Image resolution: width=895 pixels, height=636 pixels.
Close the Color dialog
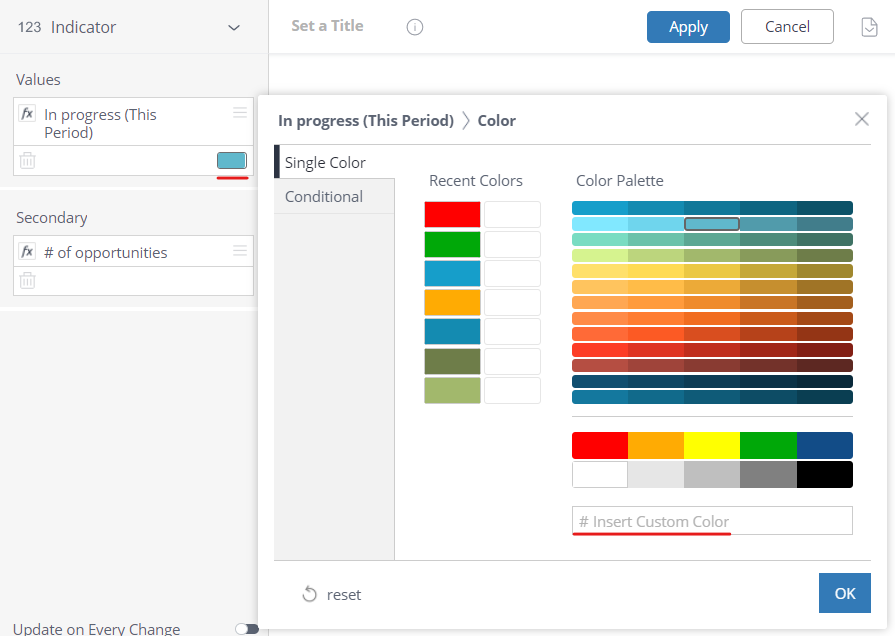click(861, 120)
